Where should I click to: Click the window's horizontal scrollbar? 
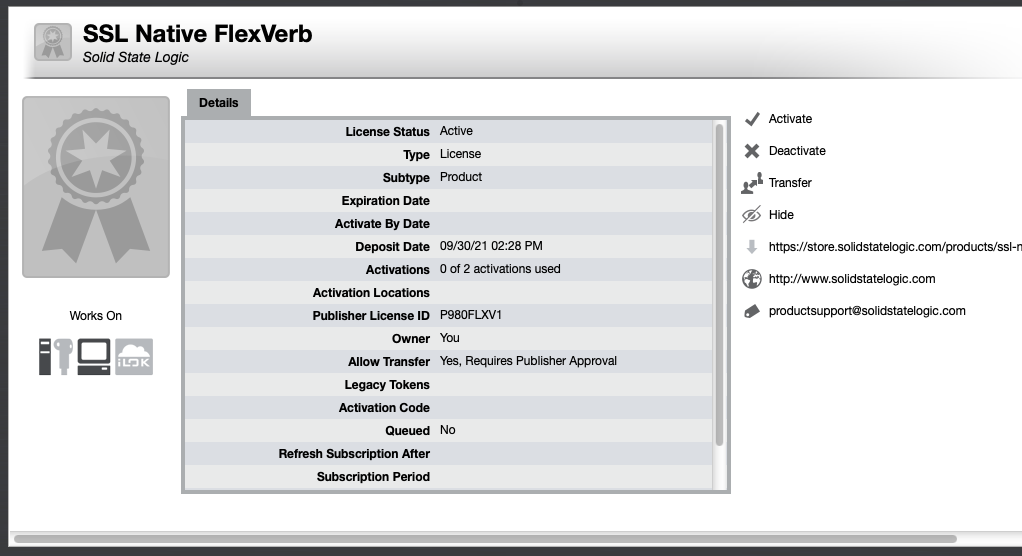point(486,539)
